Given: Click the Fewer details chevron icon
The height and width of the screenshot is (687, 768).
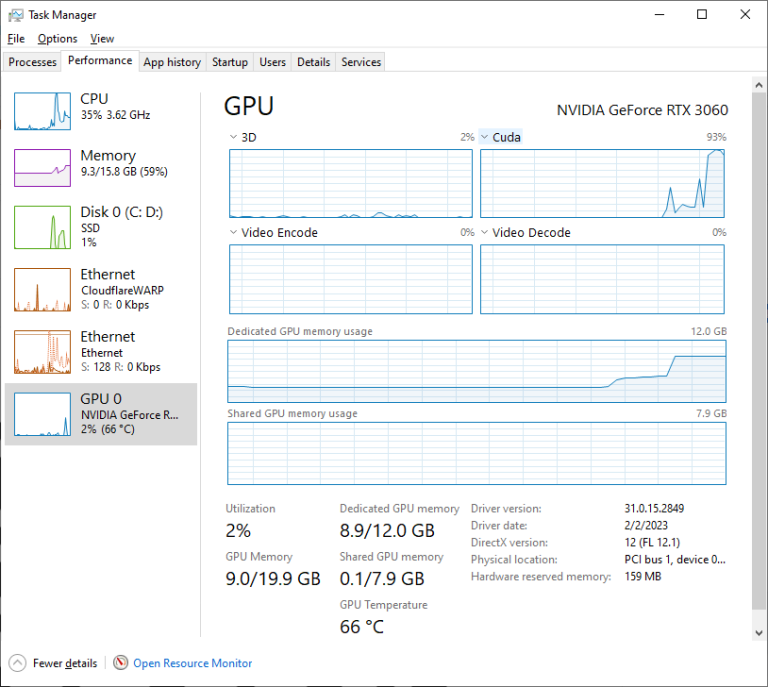Looking at the screenshot, I should (x=18, y=663).
